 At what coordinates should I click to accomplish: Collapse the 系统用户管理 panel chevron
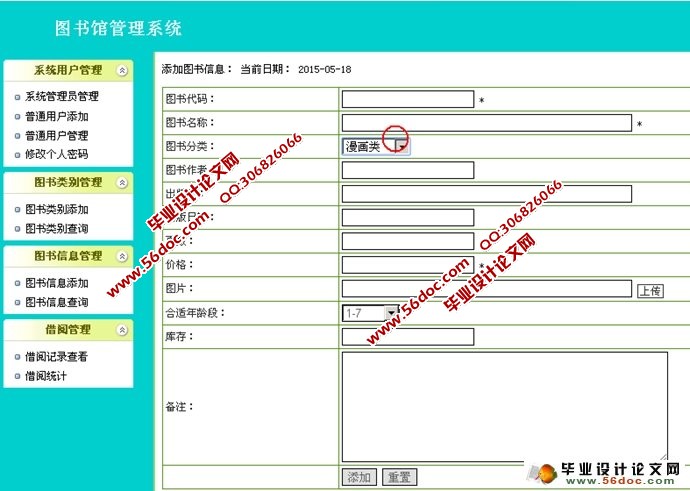[x=122, y=70]
